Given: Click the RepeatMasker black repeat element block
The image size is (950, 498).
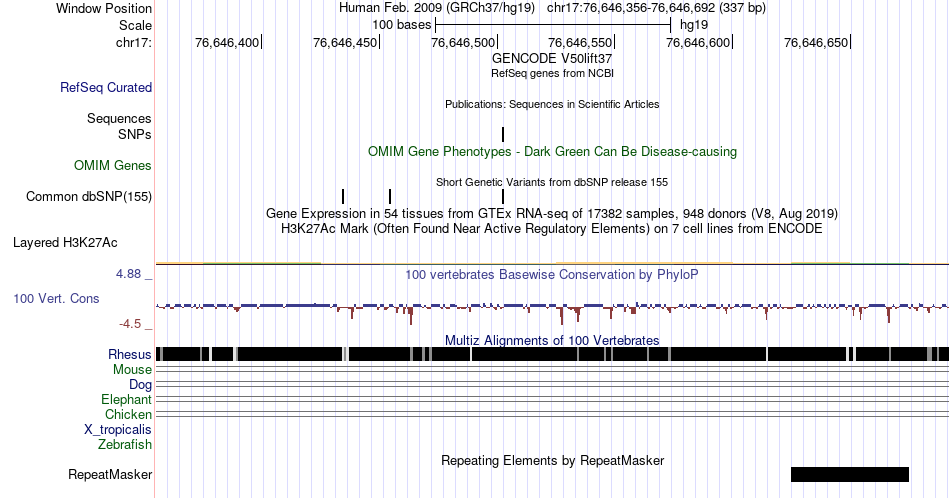Looking at the screenshot, I should (x=850, y=474).
